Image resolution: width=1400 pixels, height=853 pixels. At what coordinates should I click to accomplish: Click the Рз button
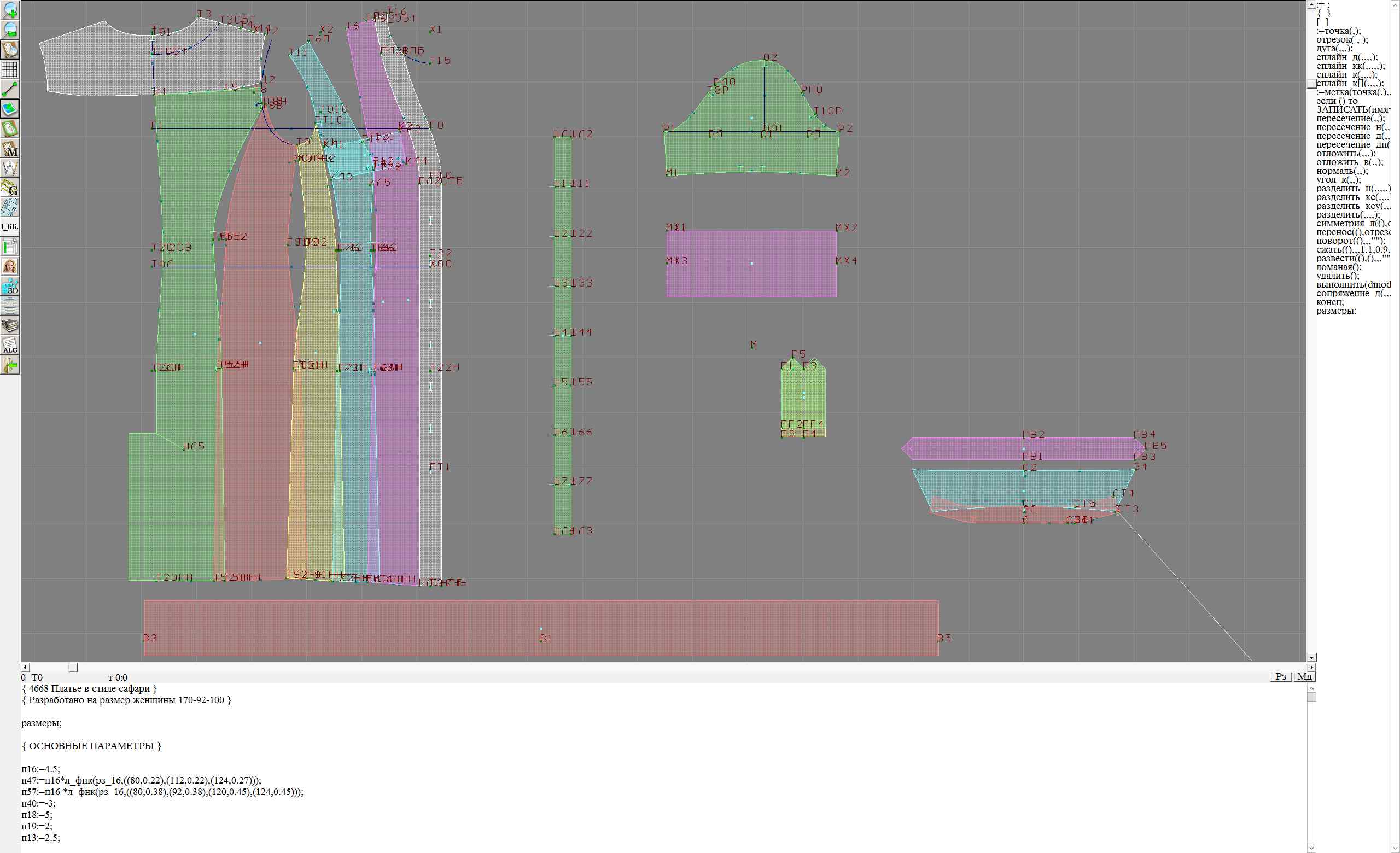coord(1281,676)
